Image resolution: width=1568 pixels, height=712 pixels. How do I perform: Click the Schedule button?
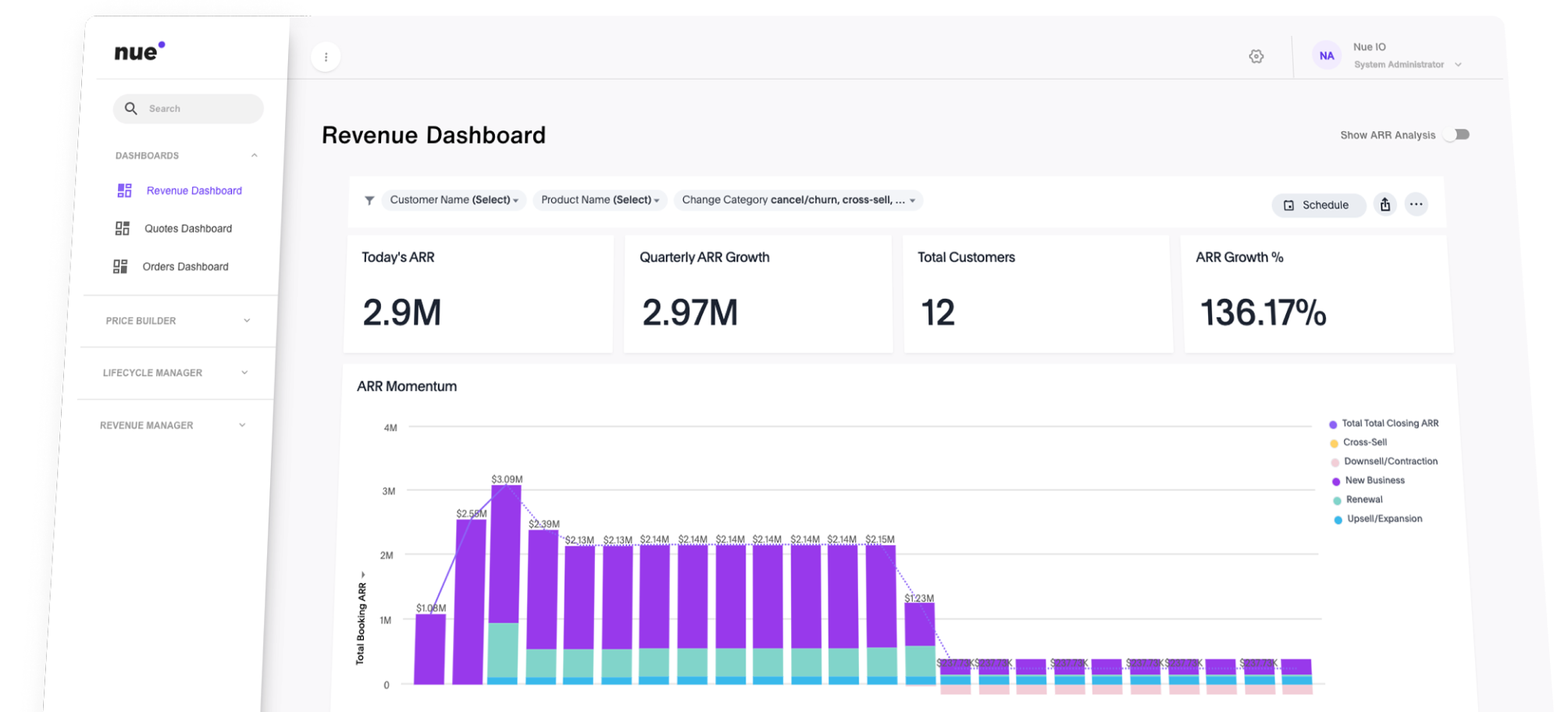coord(1317,205)
